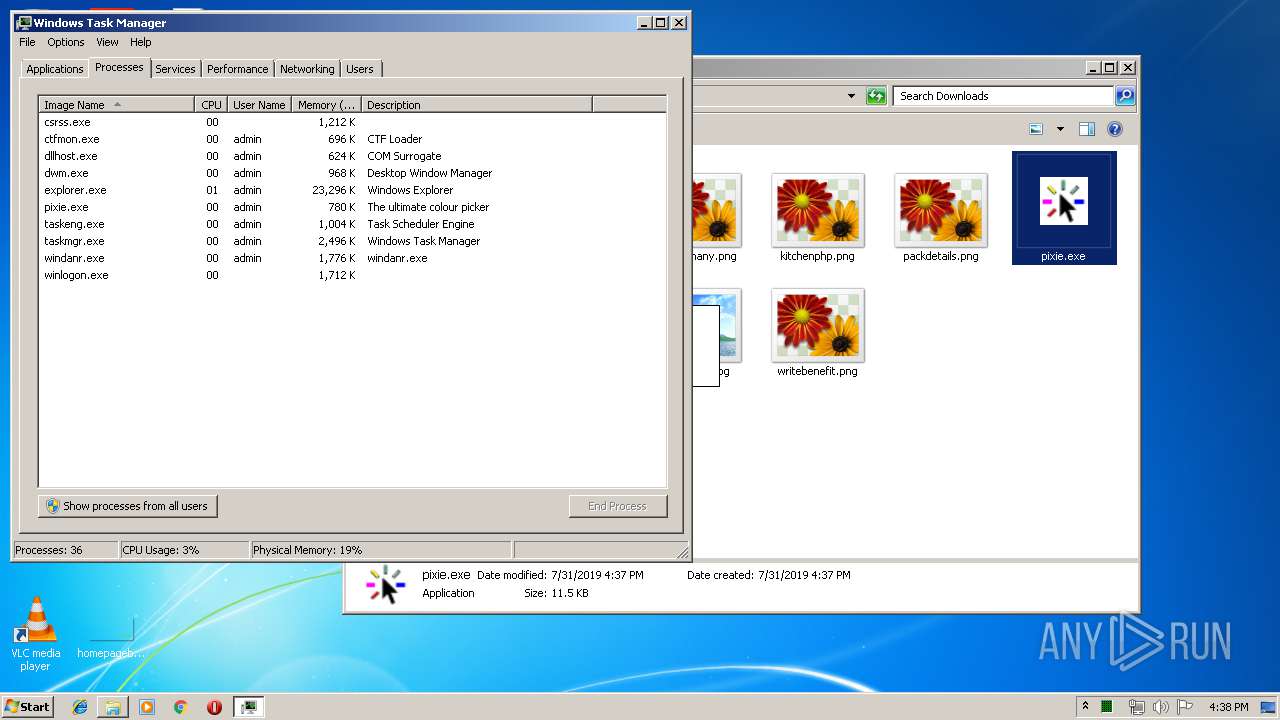Sort processes by Memory column header
The height and width of the screenshot is (720, 1280).
pos(326,105)
